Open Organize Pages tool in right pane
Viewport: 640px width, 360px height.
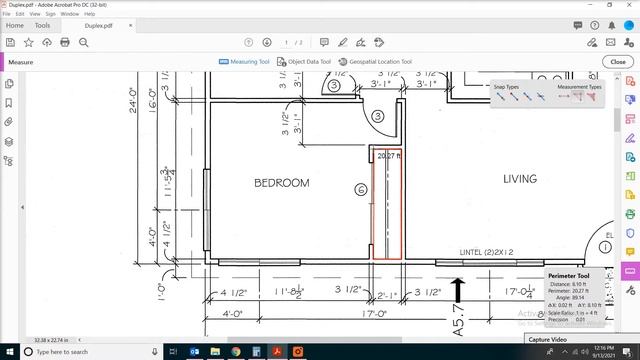[x=630, y=119]
